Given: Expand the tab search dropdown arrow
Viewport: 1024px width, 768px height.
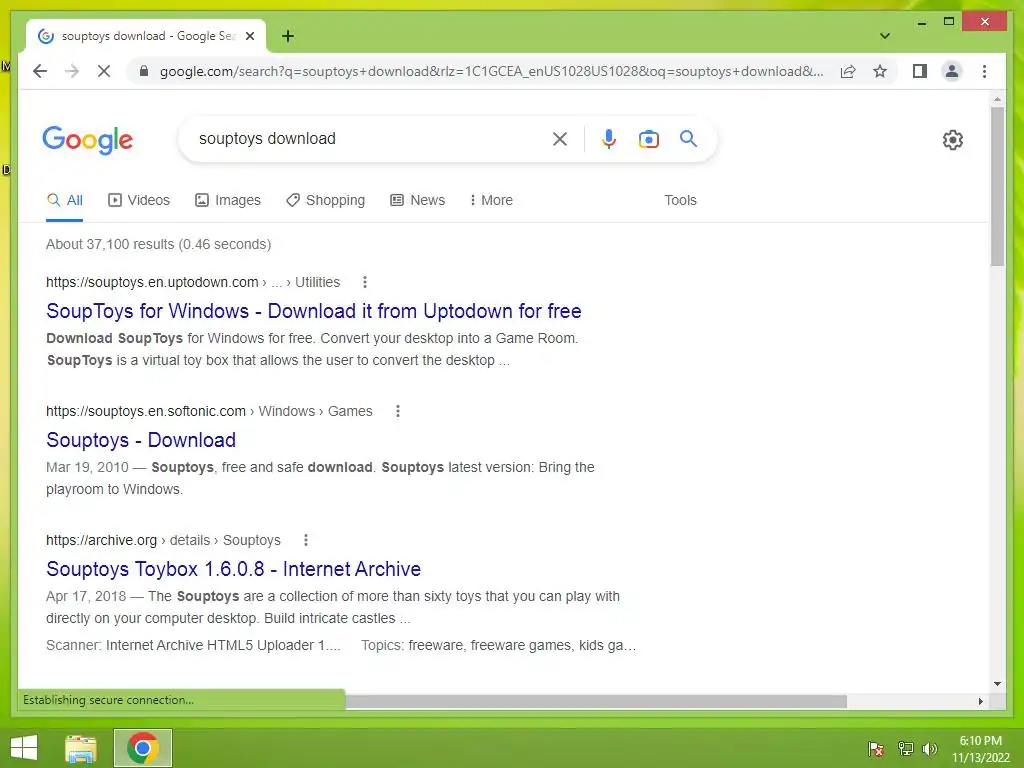Looking at the screenshot, I should [884, 36].
